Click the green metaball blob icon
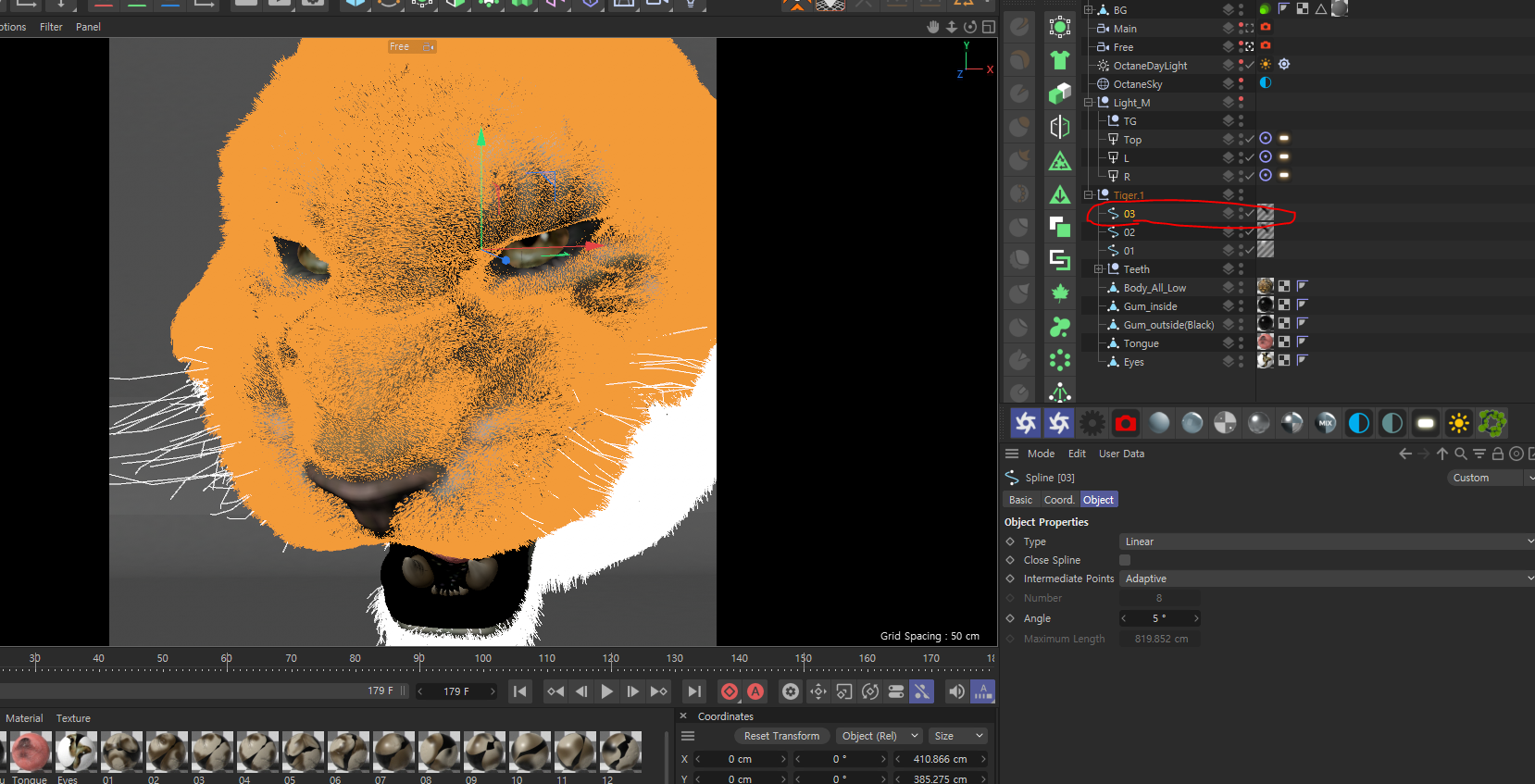This screenshot has width=1535, height=784. point(1060,327)
